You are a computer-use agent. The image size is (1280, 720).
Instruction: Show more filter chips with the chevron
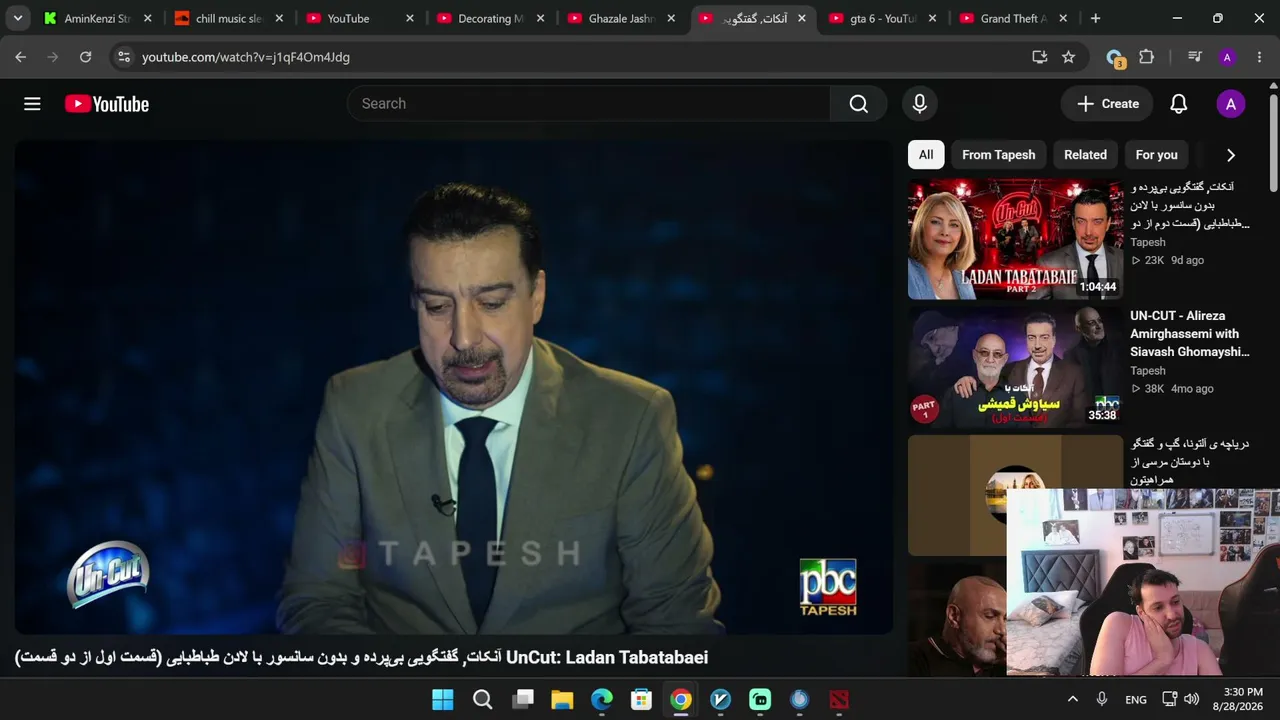point(1231,155)
